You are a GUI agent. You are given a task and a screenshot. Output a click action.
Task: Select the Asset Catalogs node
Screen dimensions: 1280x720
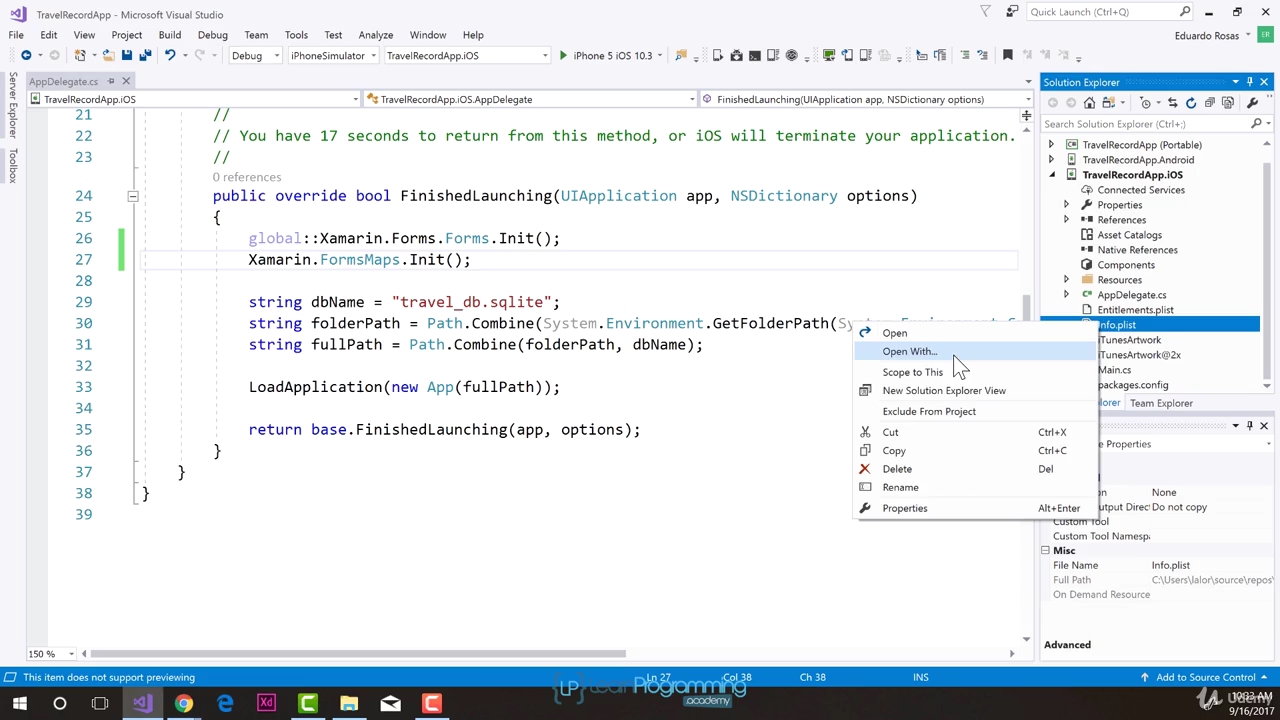point(1129,235)
